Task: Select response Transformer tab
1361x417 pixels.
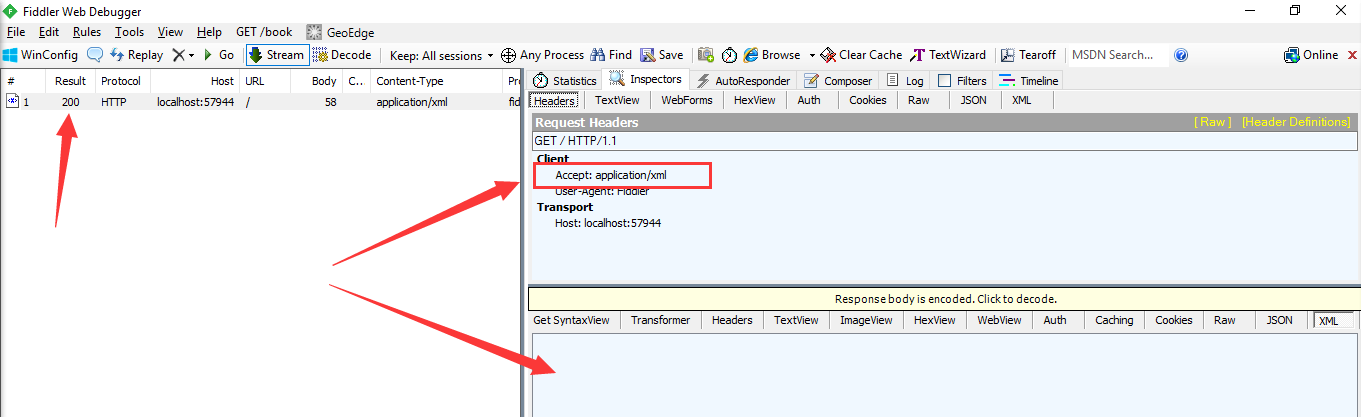Action: [660, 320]
